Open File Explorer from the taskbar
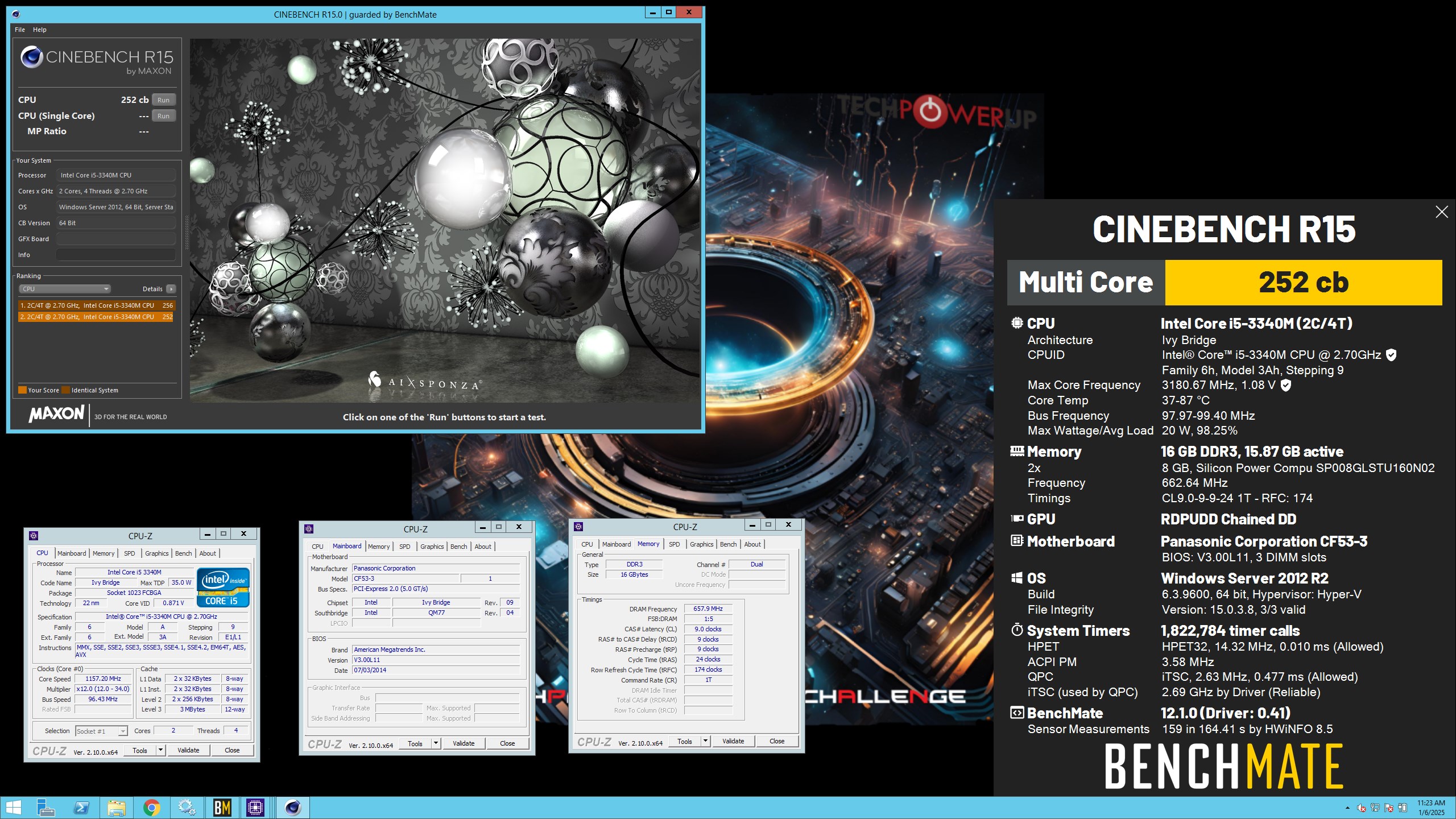This screenshot has width=1456, height=819. point(117,808)
